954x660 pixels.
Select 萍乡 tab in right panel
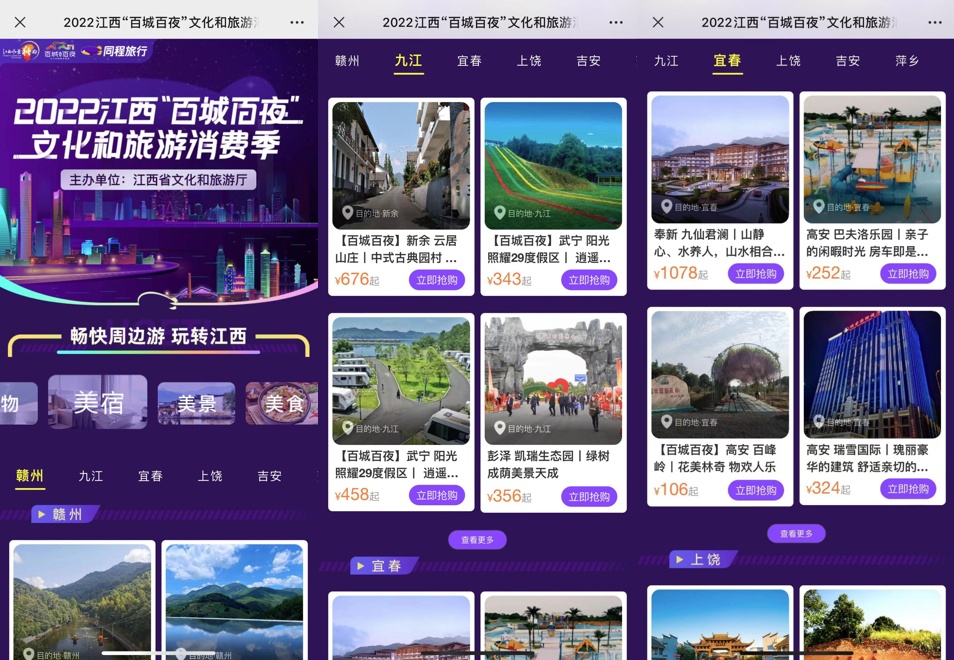(x=907, y=61)
